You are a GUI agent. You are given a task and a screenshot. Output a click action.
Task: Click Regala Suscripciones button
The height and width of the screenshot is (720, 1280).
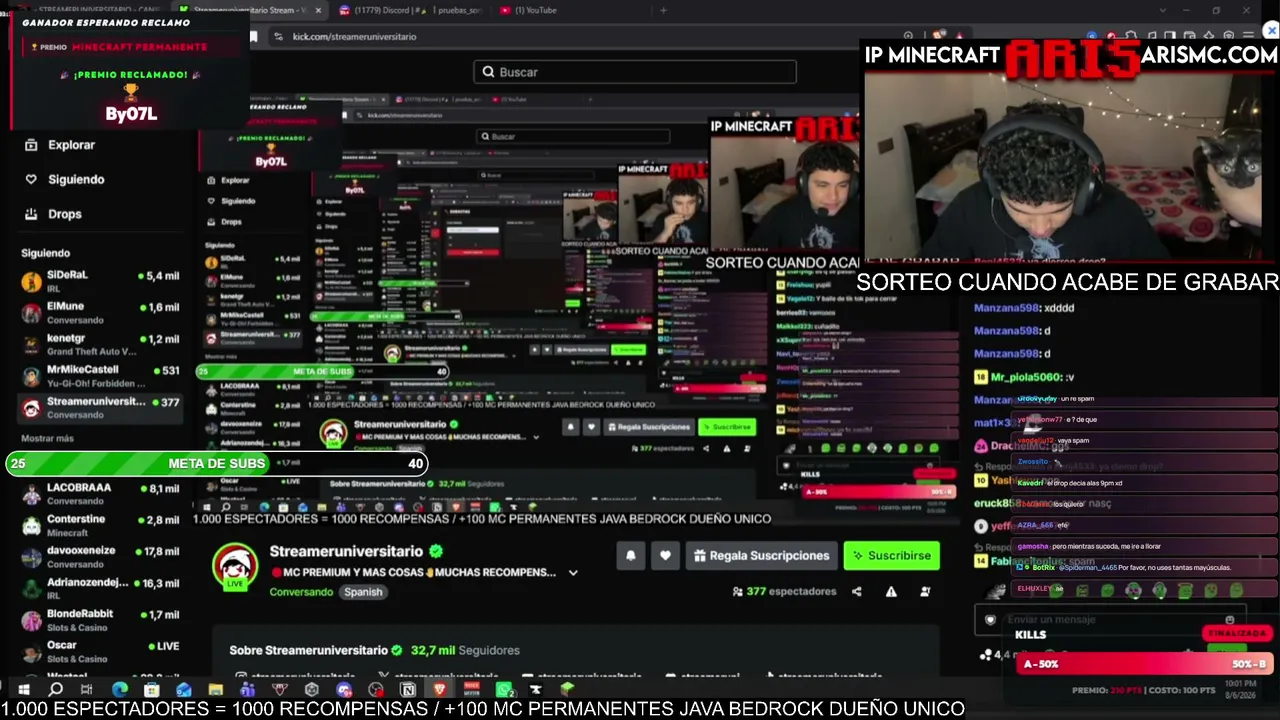(x=762, y=555)
